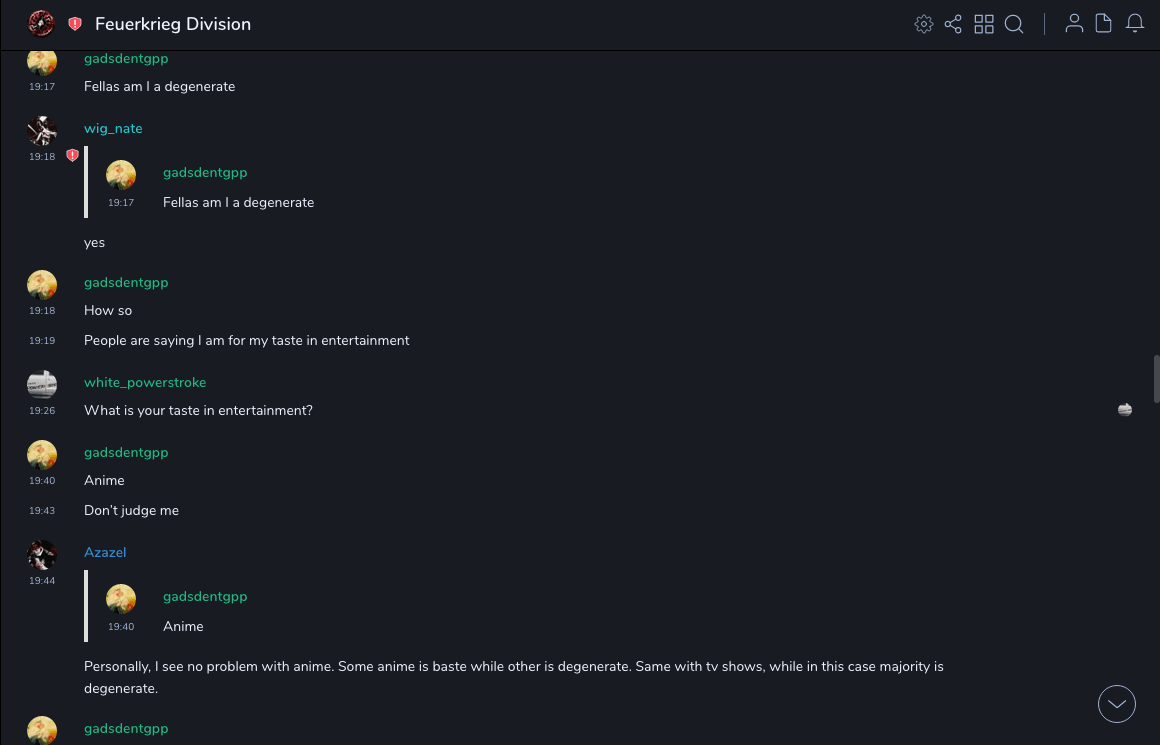
Task: Click the white_powerstroke username
Action: (145, 383)
